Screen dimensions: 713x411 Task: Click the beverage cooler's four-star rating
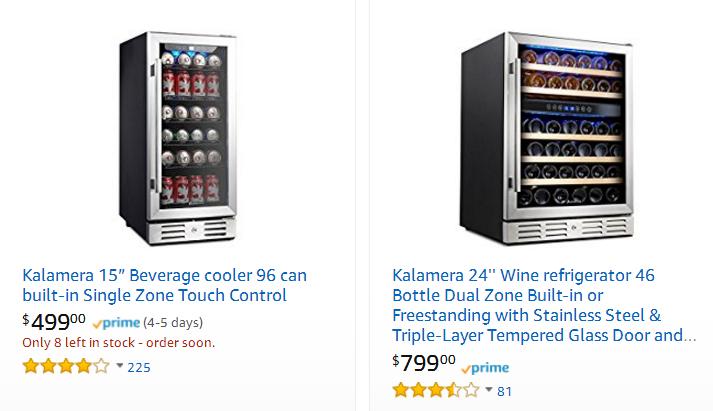tap(66, 366)
